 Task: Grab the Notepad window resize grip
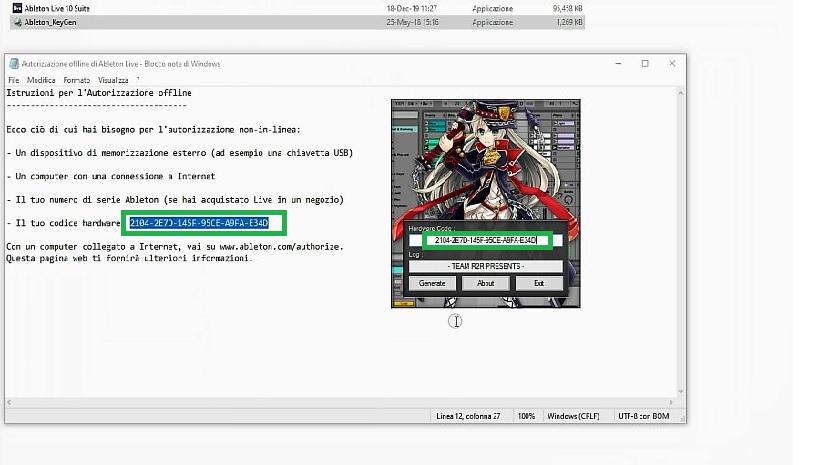(682, 419)
